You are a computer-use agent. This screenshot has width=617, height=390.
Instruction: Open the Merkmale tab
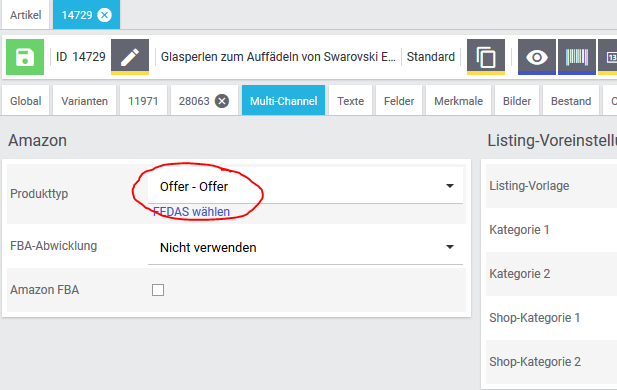(458, 101)
